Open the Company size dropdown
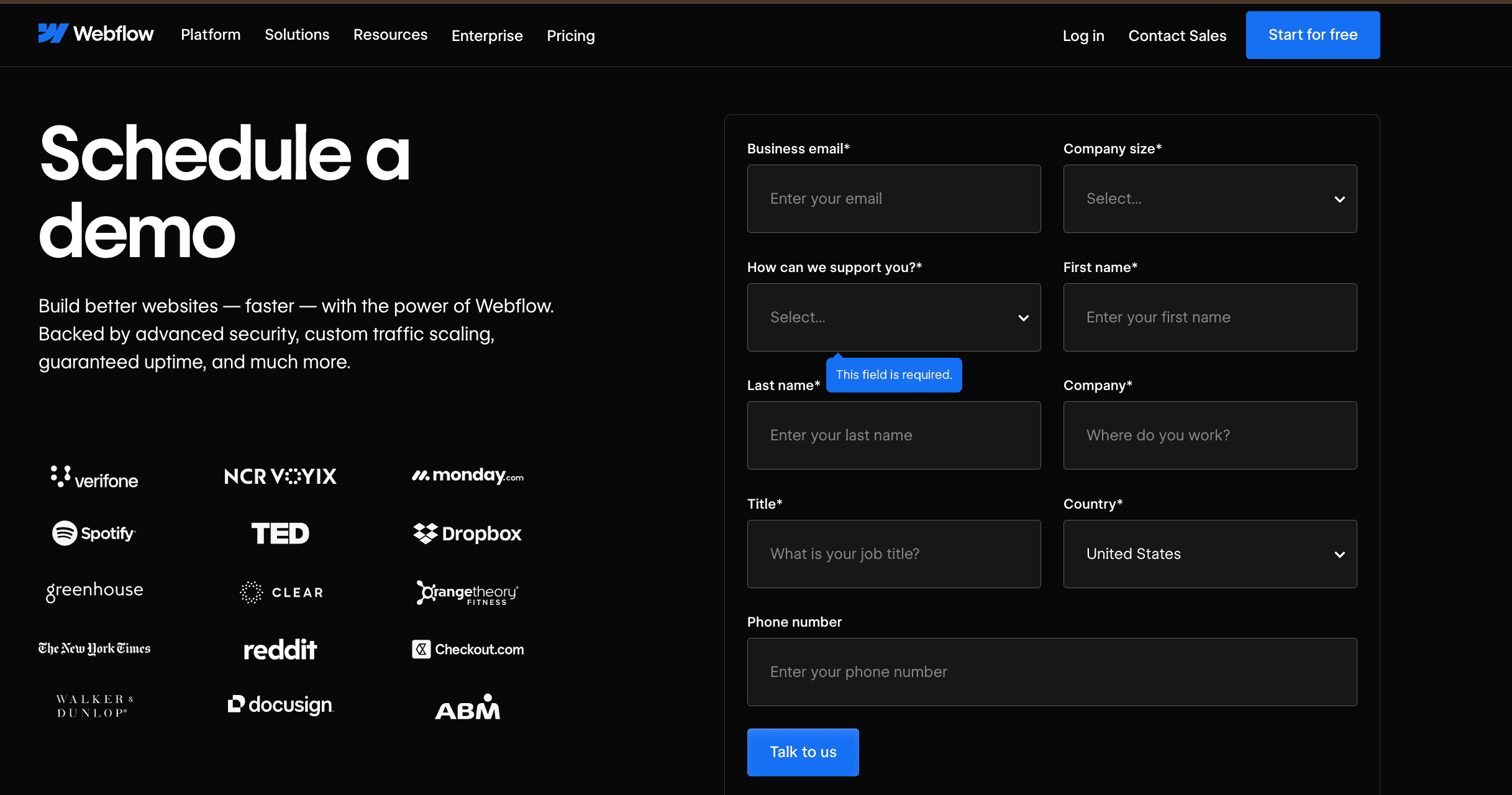 [x=1209, y=198]
